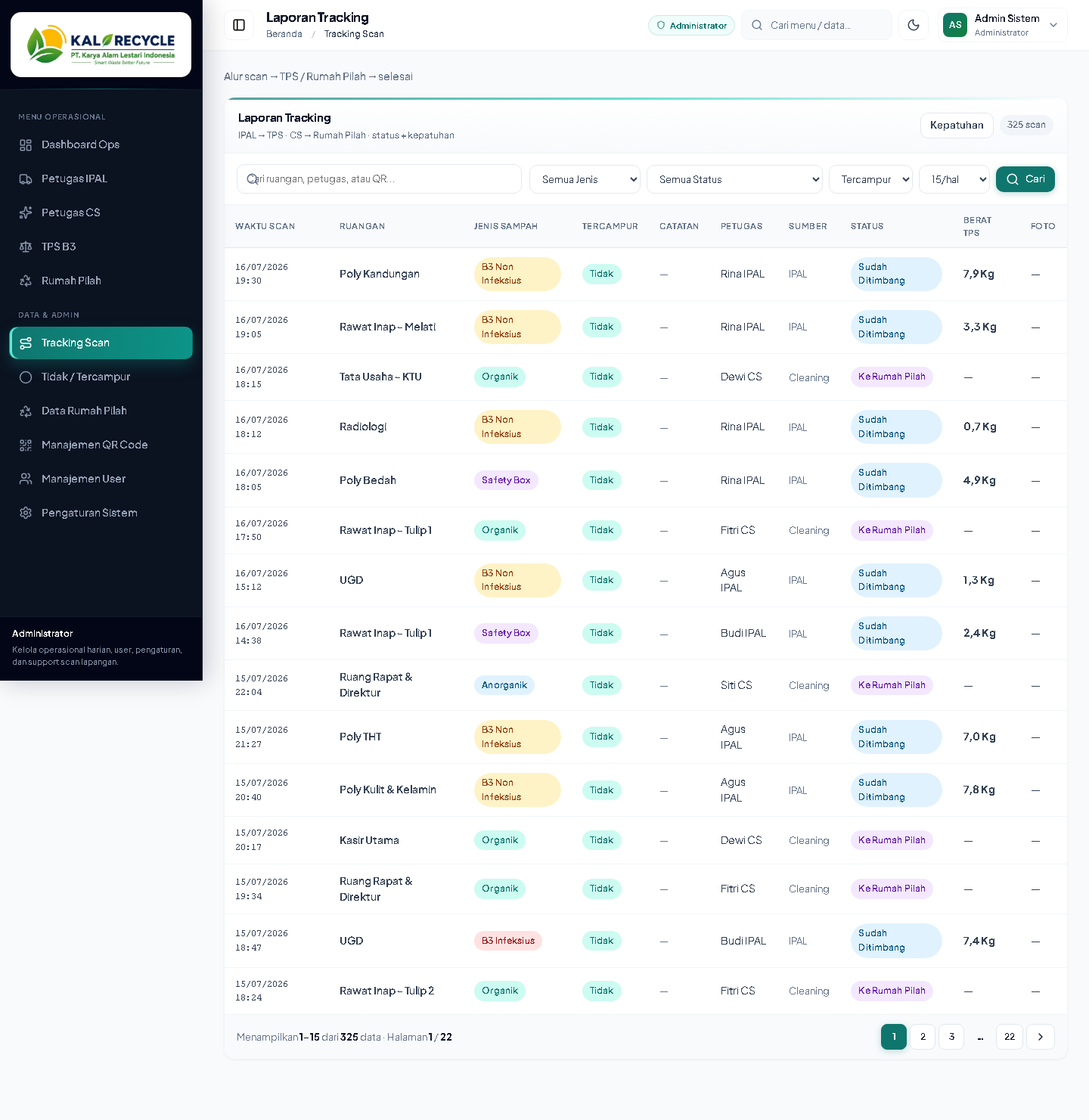Click the Petugas CS sparkle icon
The width and height of the screenshot is (1089, 1120).
click(26, 213)
